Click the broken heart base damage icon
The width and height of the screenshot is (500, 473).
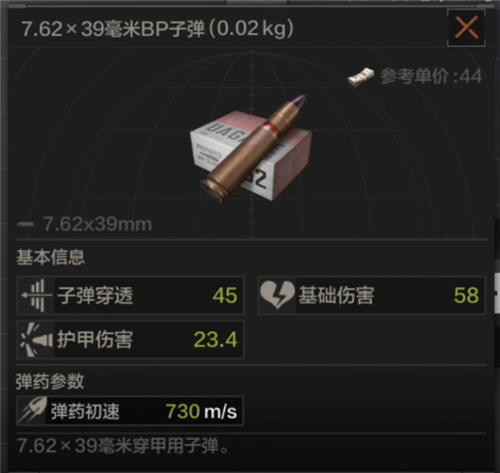click(x=277, y=295)
